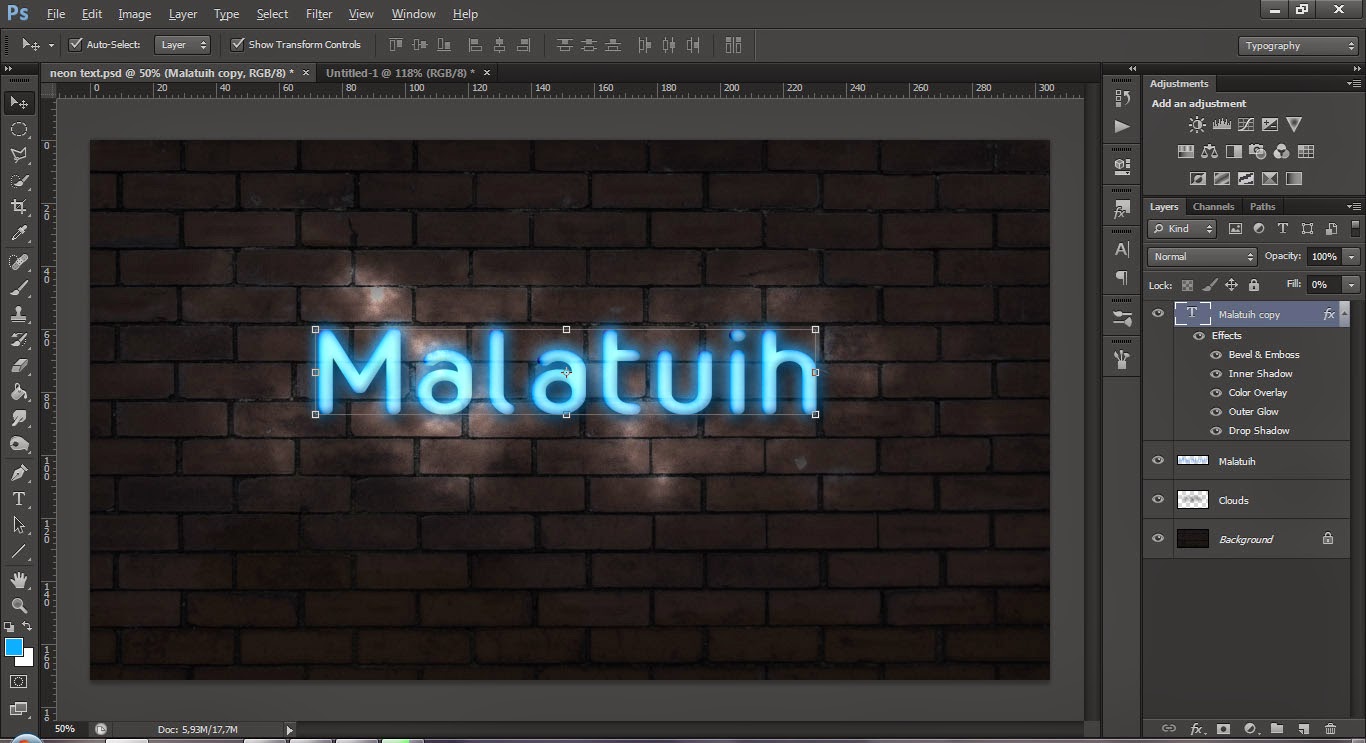This screenshot has width=1366, height=743.
Task: Toggle visibility of the Clouds layer
Action: [1157, 499]
